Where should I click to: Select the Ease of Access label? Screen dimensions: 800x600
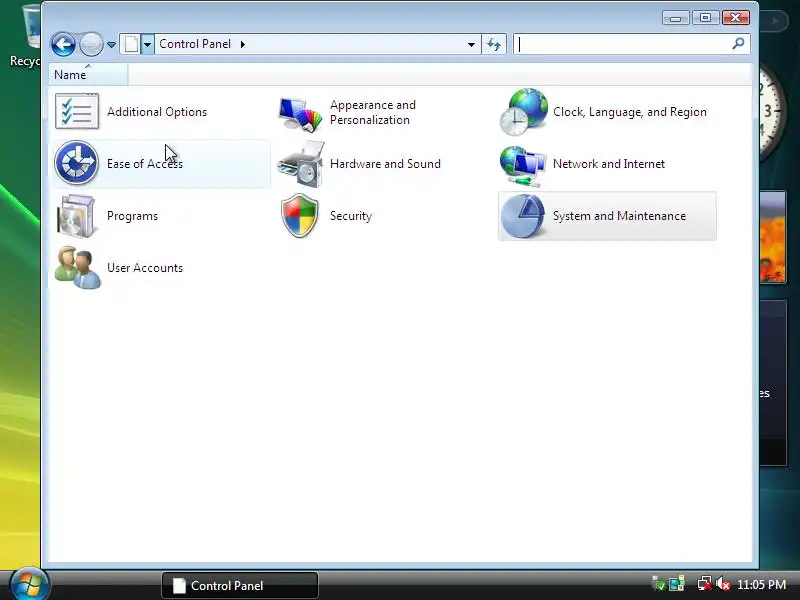point(145,164)
